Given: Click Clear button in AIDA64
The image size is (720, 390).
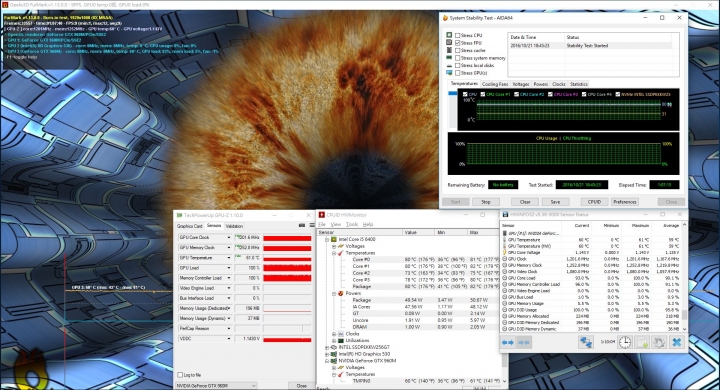Looking at the screenshot, I should pyautogui.click(x=525, y=202).
